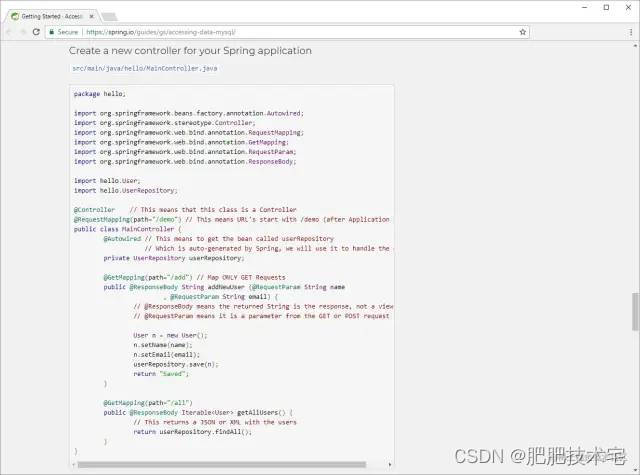This screenshot has width=640, height=475.
Task: Click the comment 'This returns a JSON or XML'
Action: click(x=215, y=422)
